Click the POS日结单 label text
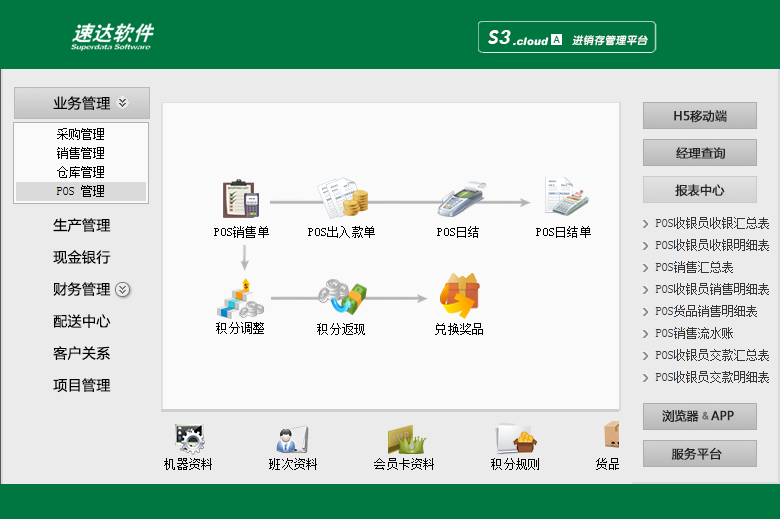The height and width of the screenshot is (519, 780). coord(564,232)
